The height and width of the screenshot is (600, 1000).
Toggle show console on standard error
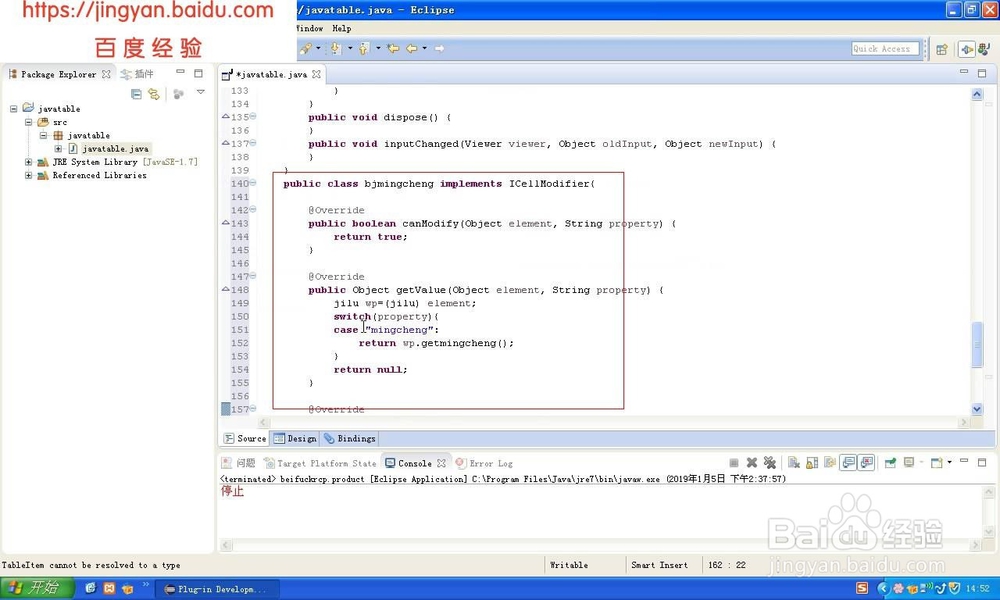click(x=867, y=463)
